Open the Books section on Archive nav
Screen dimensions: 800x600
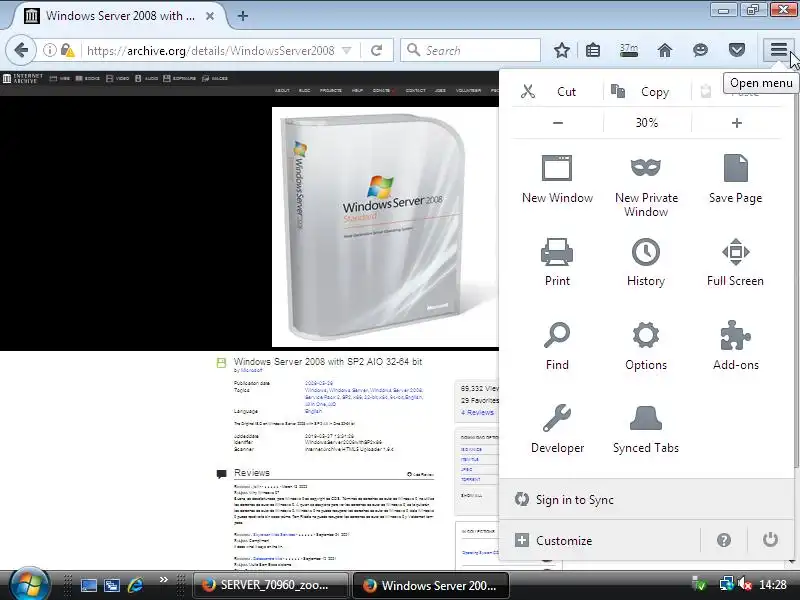click(x=88, y=78)
